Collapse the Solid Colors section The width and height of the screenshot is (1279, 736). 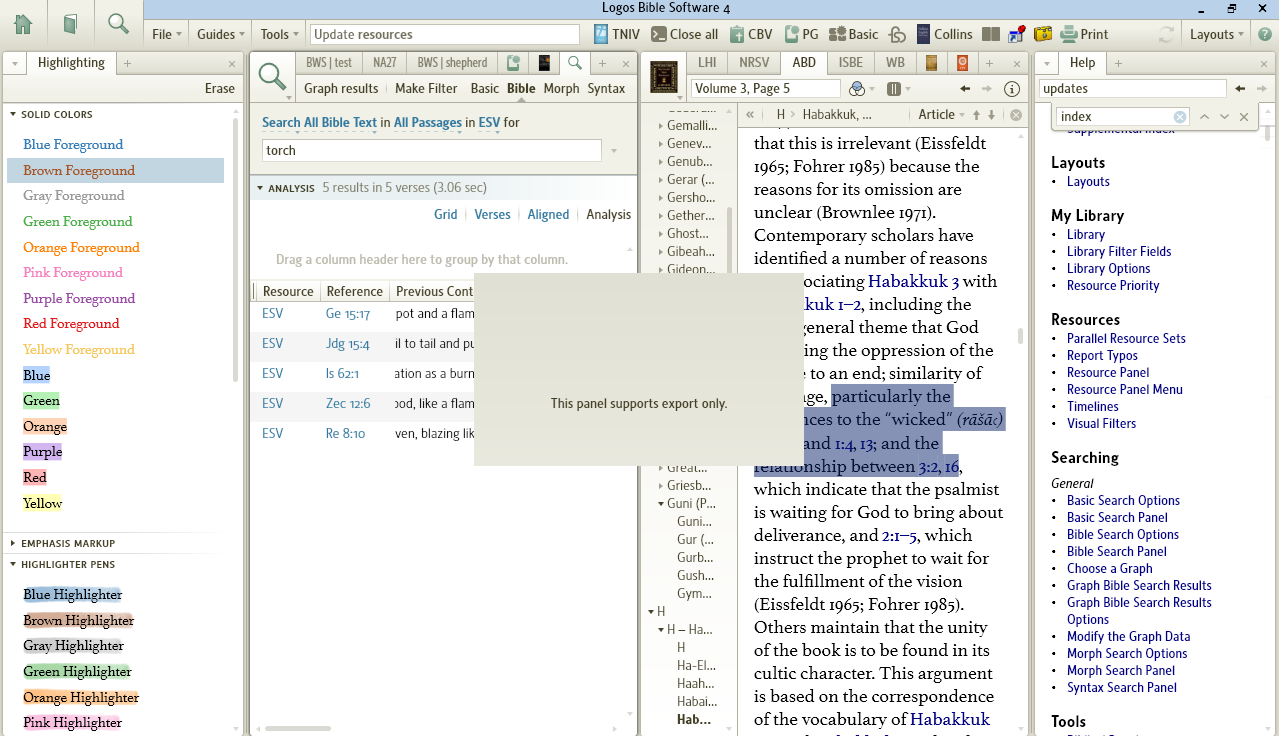point(13,115)
